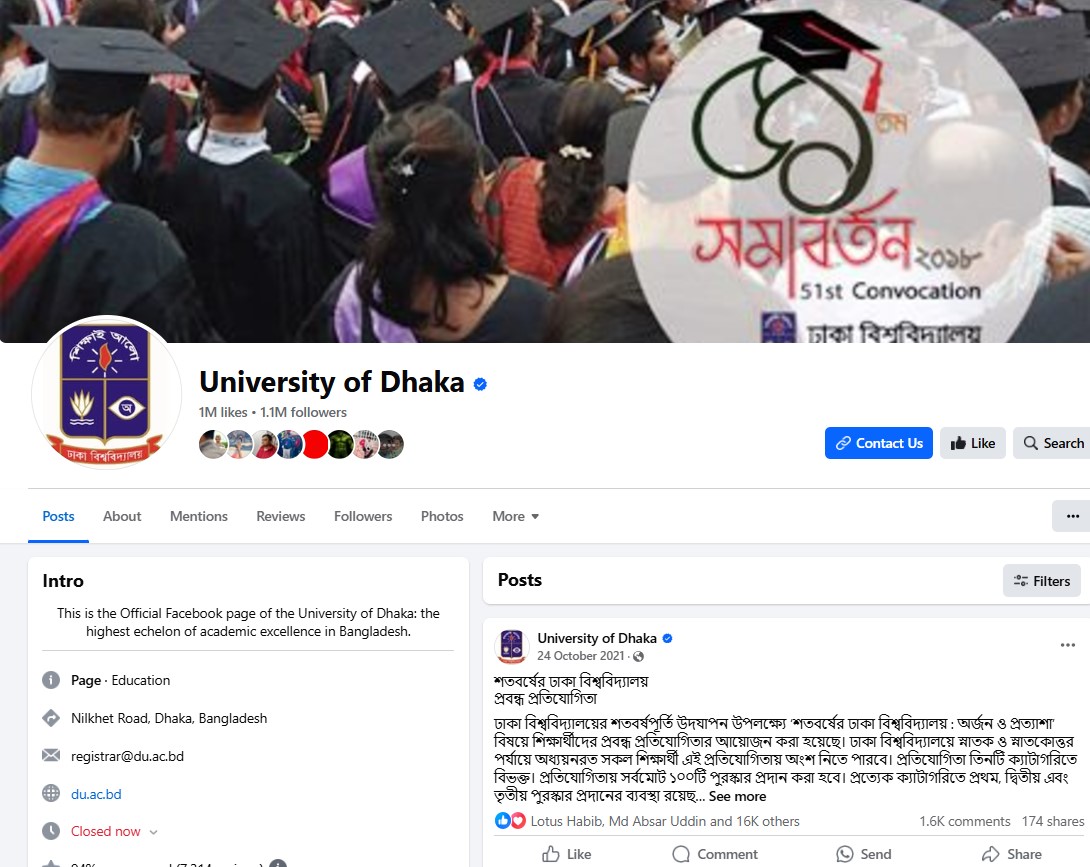
Task: Switch to the About tab
Action: (x=122, y=516)
